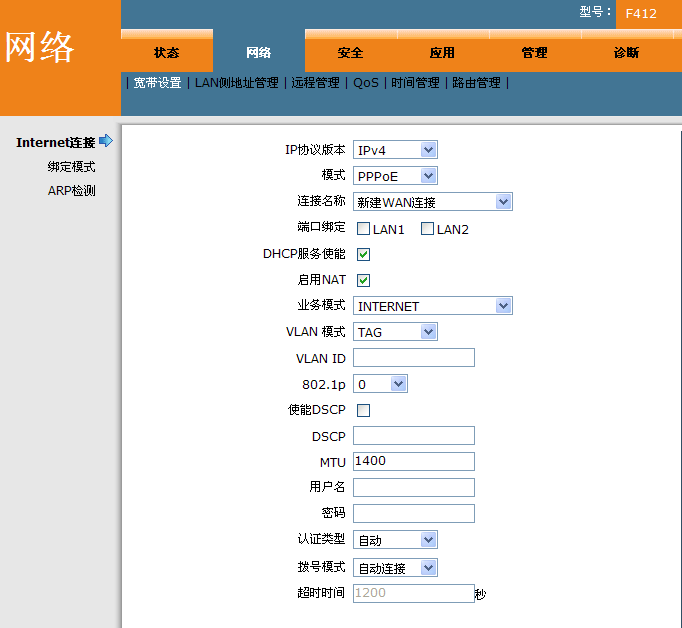This screenshot has height=628, width=682.
Task: Click the MTU field showing 1400
Action: point(414,461)
